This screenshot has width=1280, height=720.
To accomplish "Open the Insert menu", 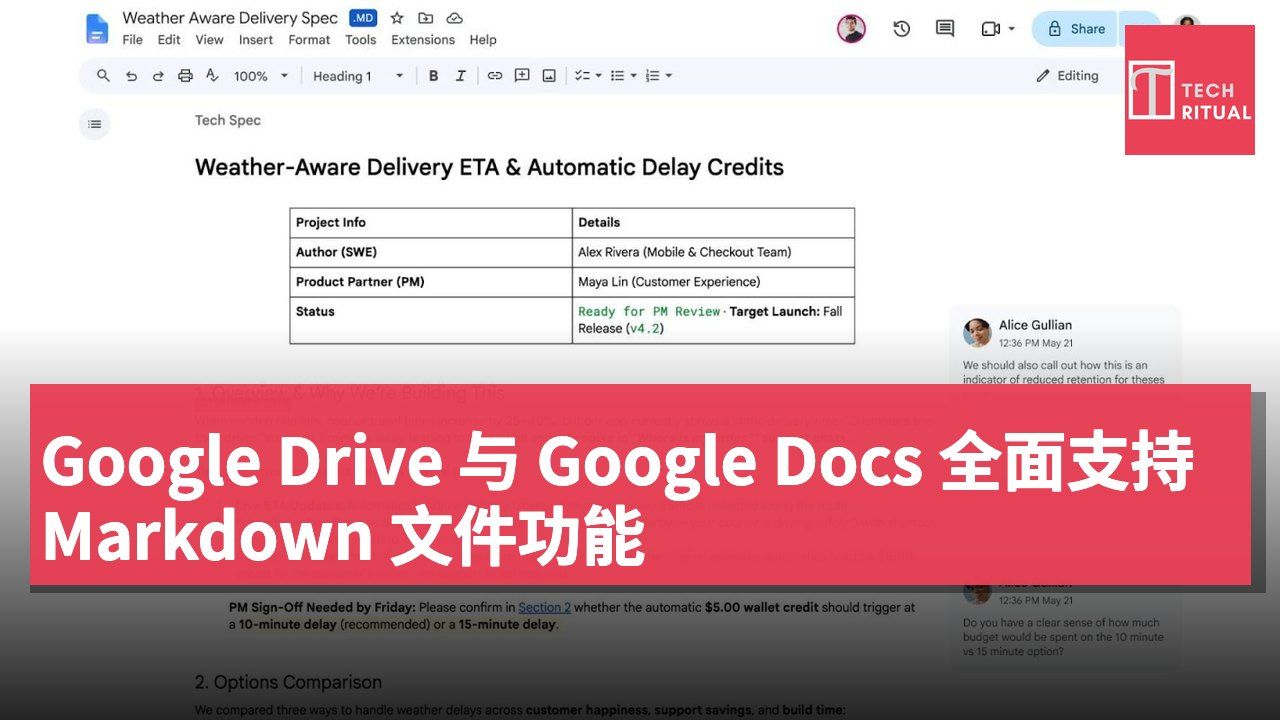I will pyautogui.click(x=256, y=40).
